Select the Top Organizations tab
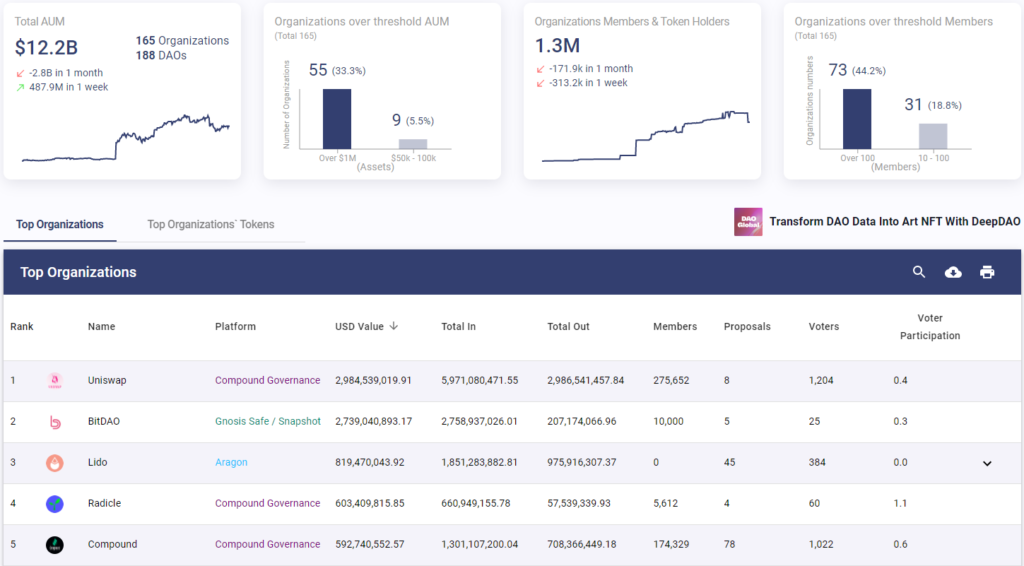This screenshot has height=566, width=1024. (x=60, y=224)
